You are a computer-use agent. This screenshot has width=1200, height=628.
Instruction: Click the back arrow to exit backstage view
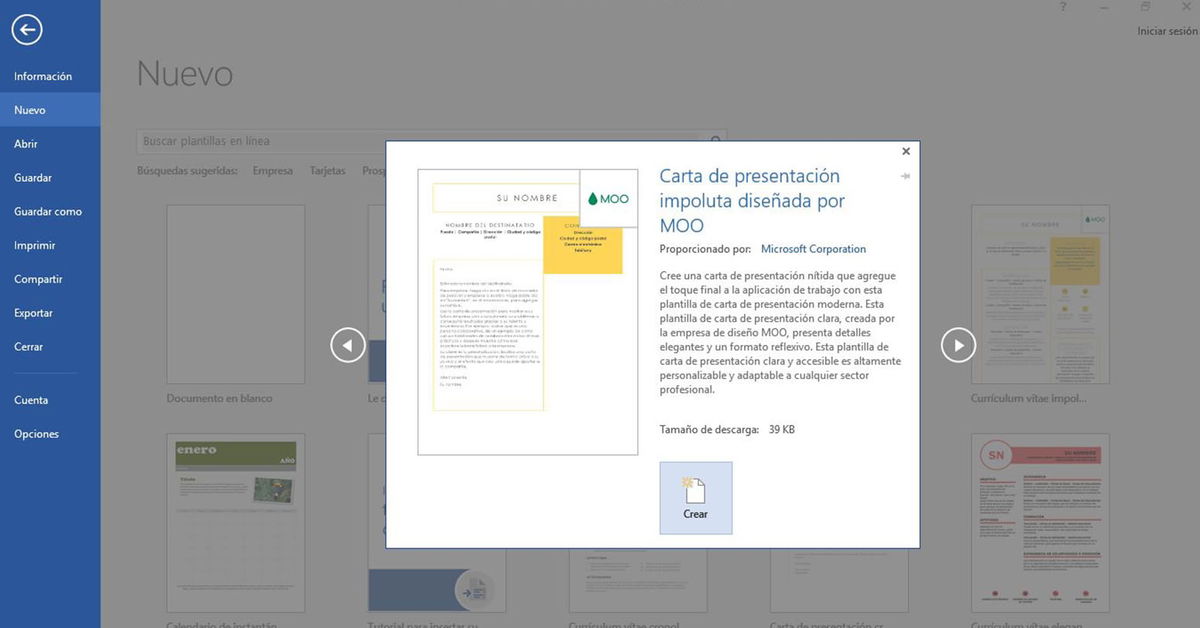26,29
